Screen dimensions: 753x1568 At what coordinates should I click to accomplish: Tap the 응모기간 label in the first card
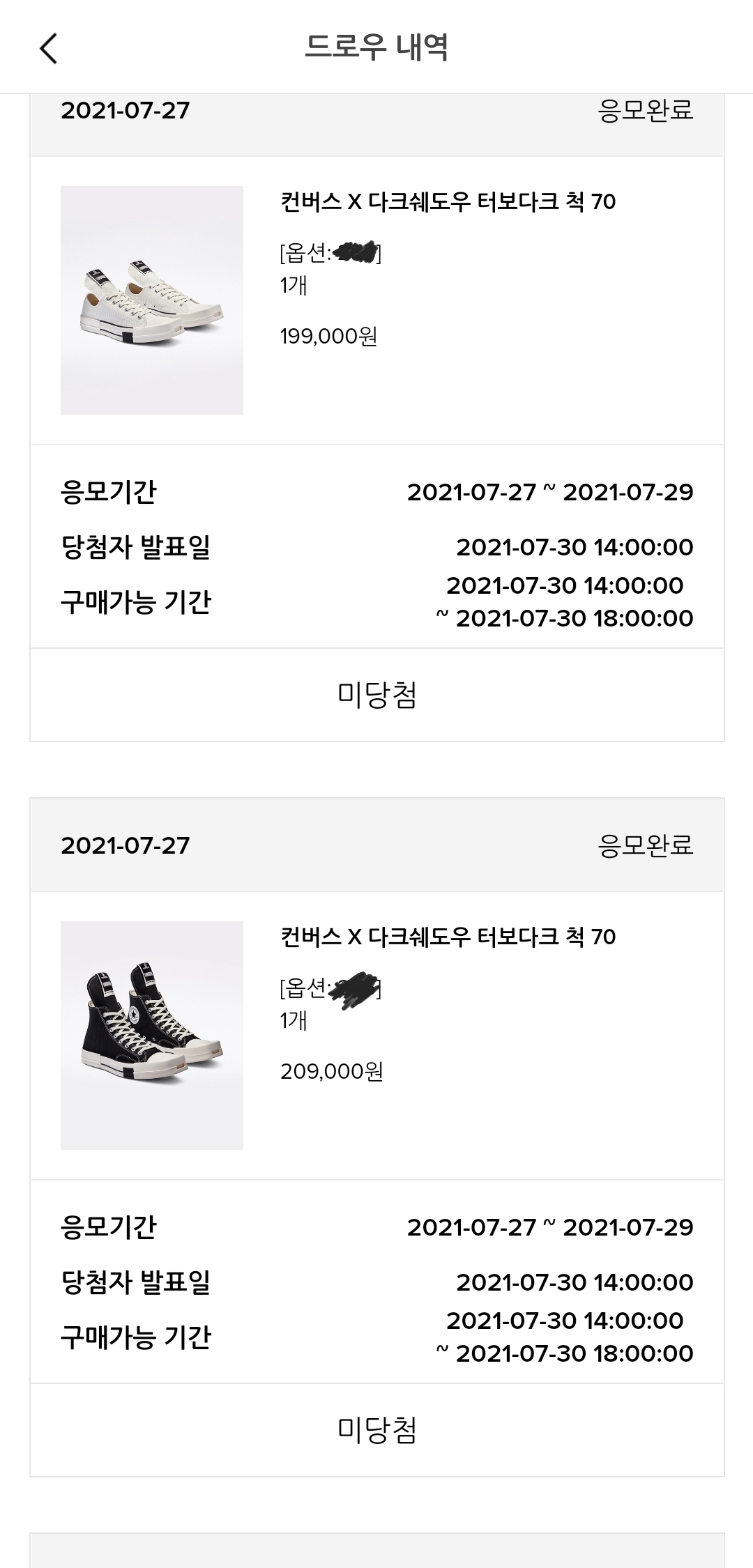tap(109, 492)
